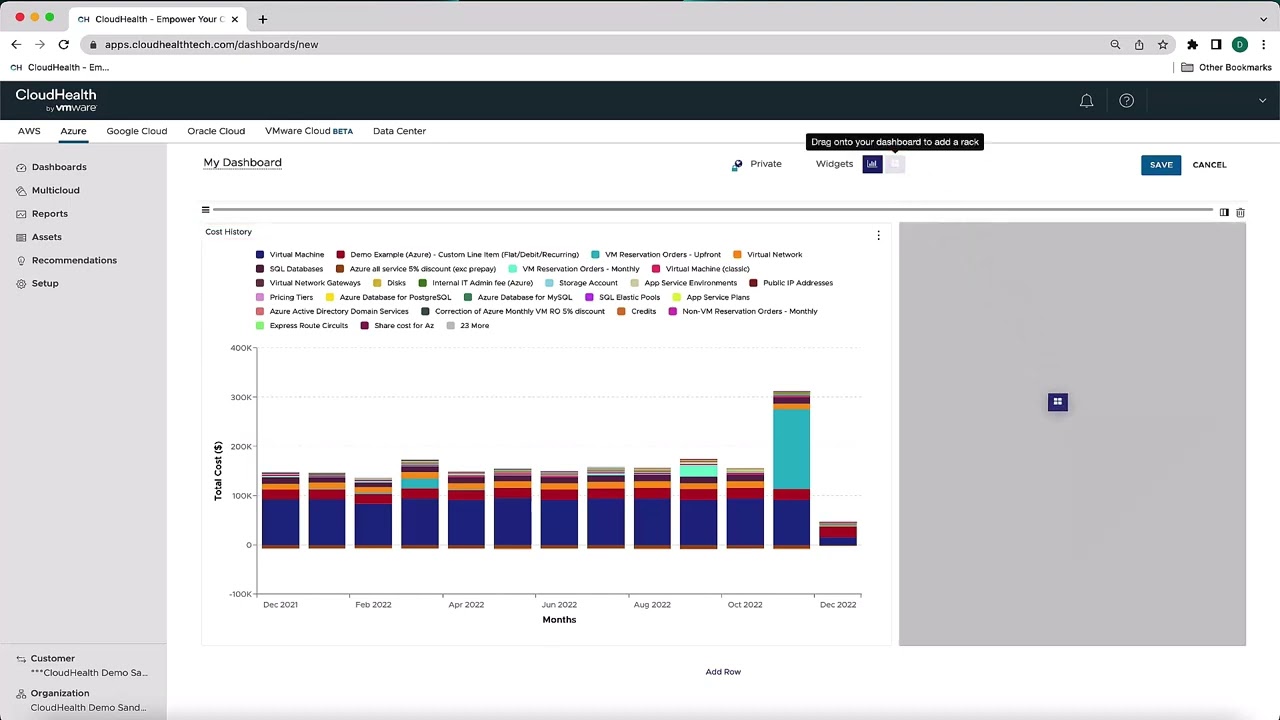Click the Reports sidebar icon
Screen dimensions: 1280x720
[x=21, y=214]
